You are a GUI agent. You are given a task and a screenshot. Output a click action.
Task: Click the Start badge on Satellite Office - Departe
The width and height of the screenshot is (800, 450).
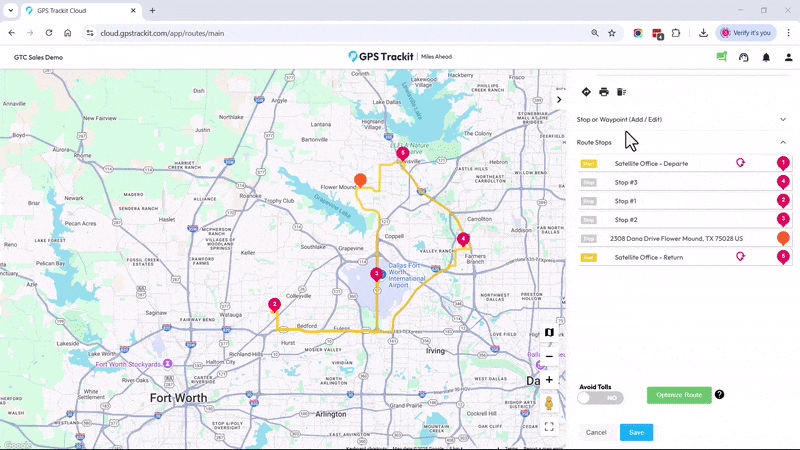coord(589,164)
